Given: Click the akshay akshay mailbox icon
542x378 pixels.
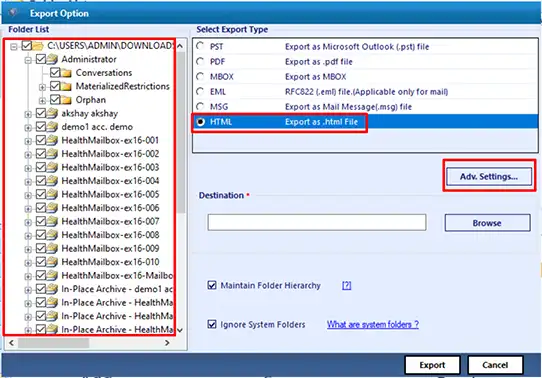Looking at the screenshot, I should click(x=52, y=113).
